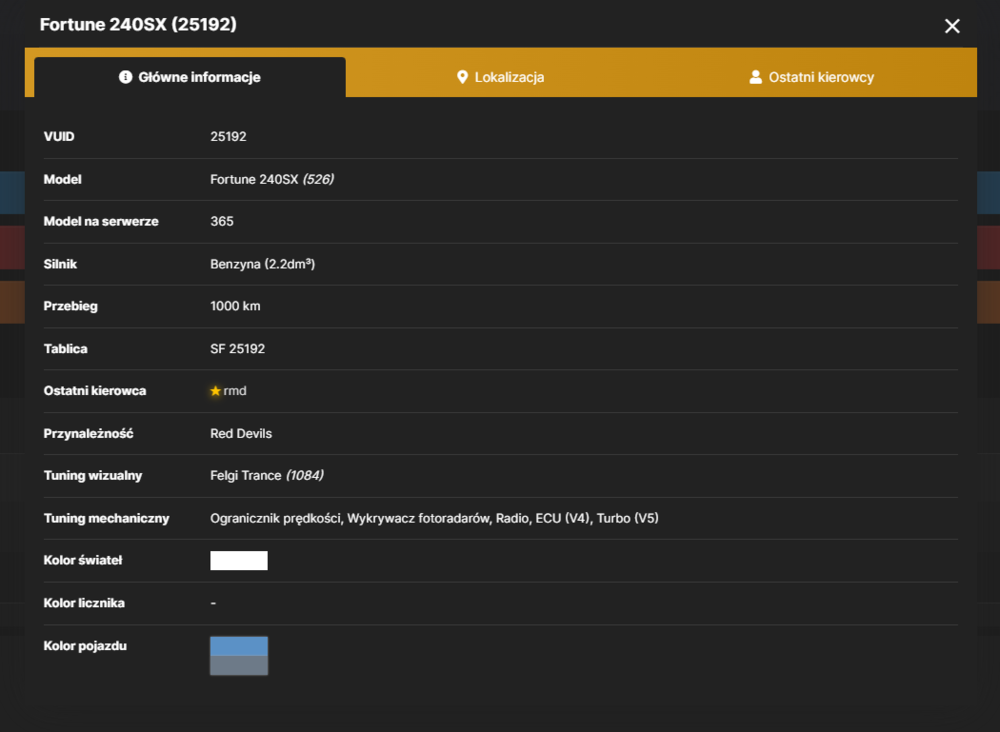Click the Ostatni kierowca label

[x=95, y=391]
